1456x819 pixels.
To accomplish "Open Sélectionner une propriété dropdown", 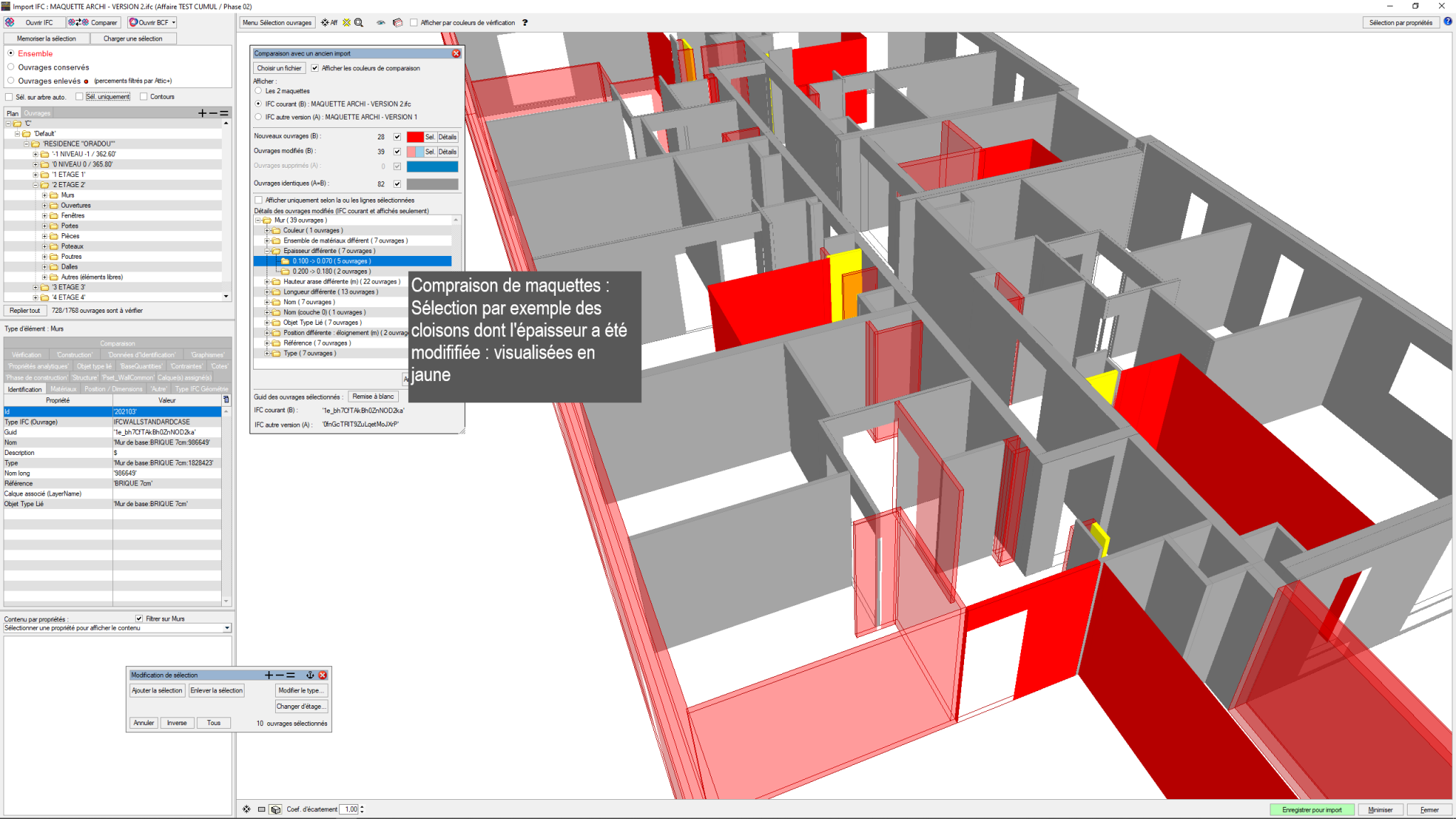I will (x=227, y=628).
